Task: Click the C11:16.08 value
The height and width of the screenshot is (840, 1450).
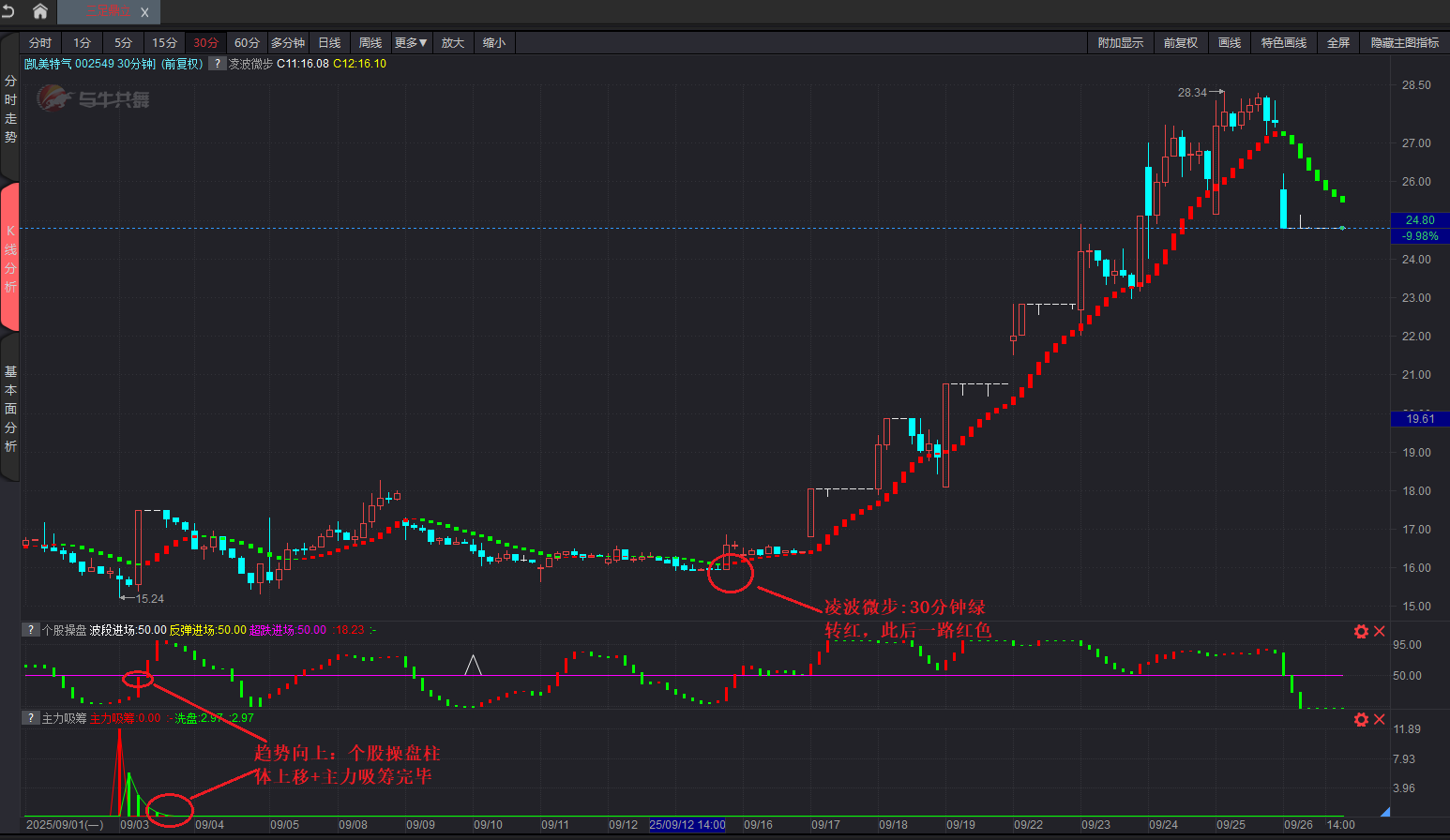Action: click(302, 64)
